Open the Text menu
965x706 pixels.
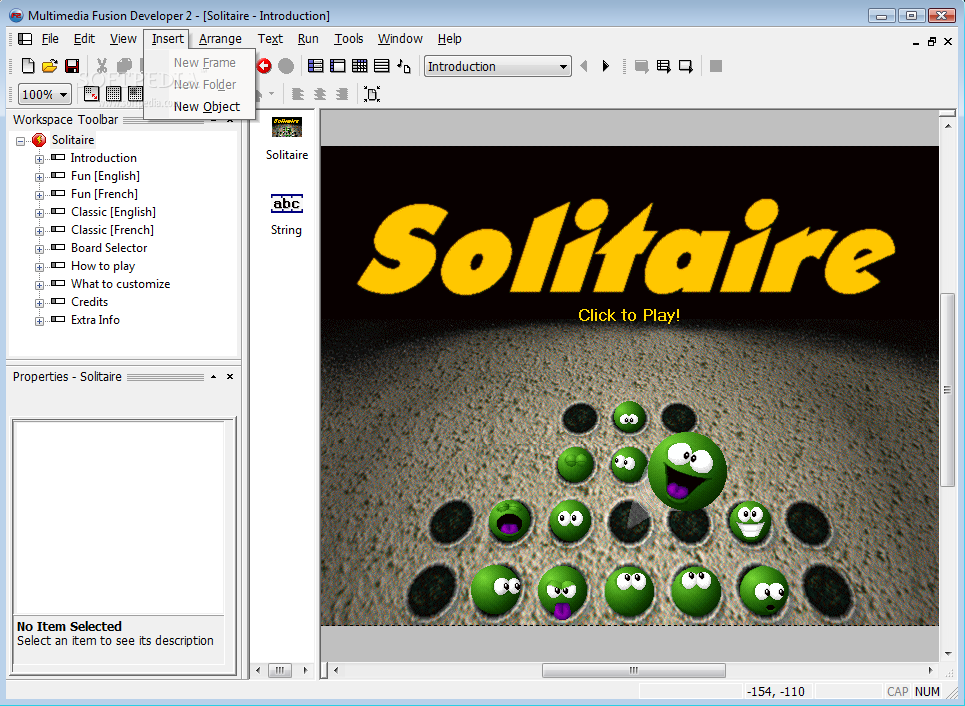[270, 39]
